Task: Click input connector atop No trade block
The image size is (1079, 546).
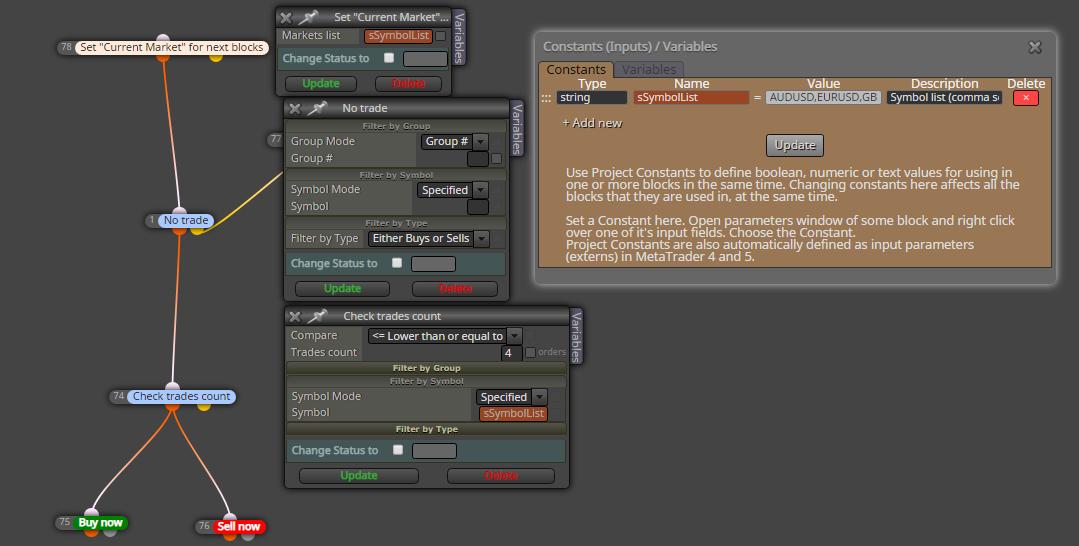Action: tap(180, 211)
